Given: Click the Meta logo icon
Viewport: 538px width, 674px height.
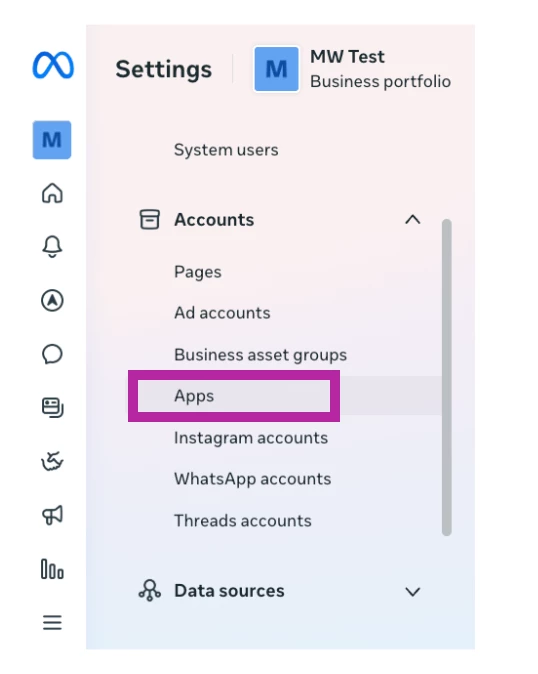Looking at the screenshot, I should (53, 65).
